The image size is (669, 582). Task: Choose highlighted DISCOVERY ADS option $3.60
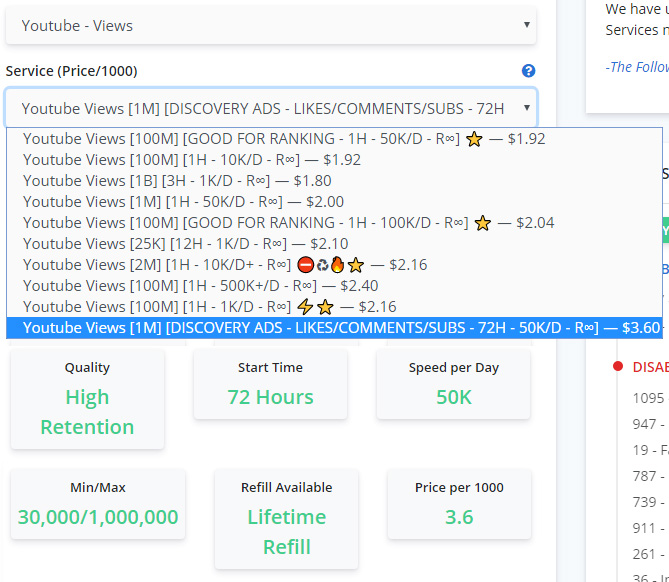click(x=334, y=327)
